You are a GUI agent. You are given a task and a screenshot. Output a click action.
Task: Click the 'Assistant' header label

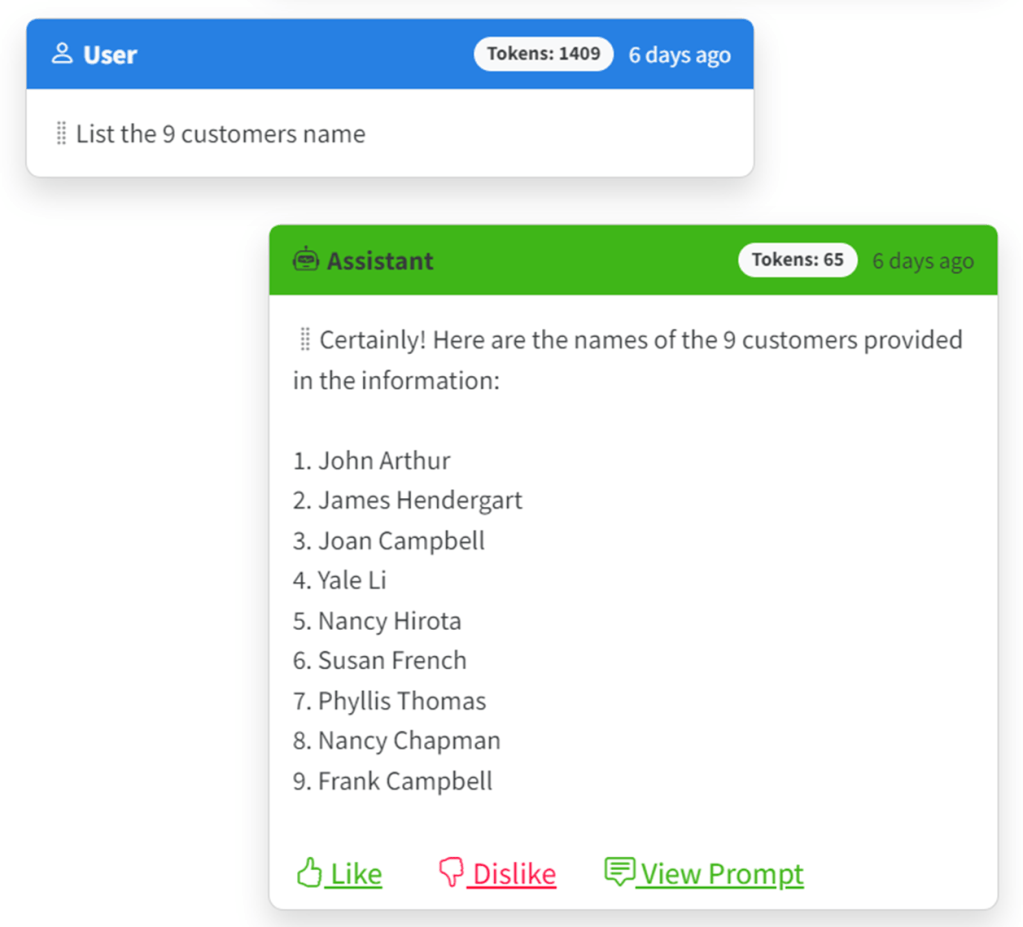[x=380, y=261]
